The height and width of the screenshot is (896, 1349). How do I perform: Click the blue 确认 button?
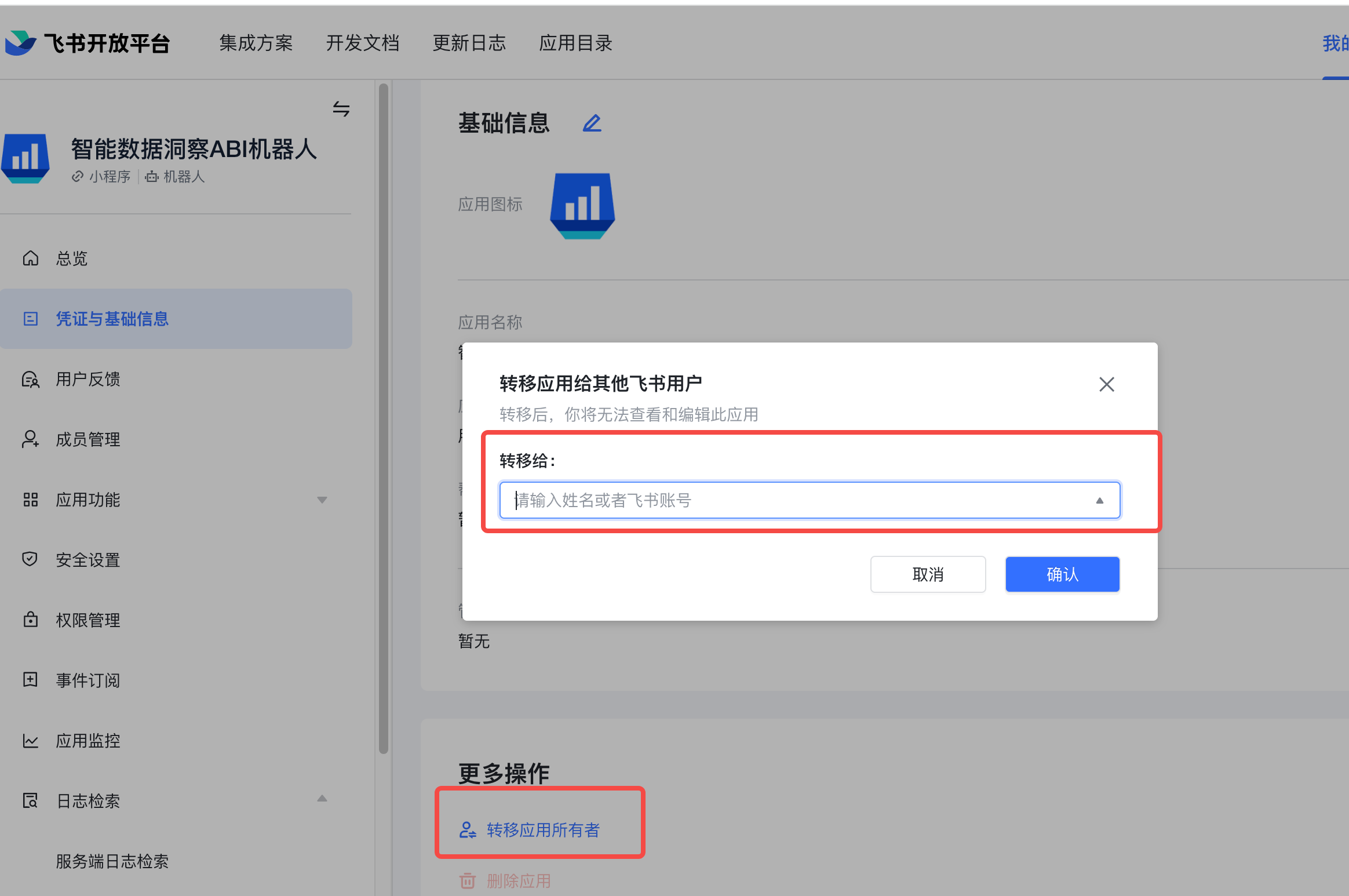point(1062,574)
